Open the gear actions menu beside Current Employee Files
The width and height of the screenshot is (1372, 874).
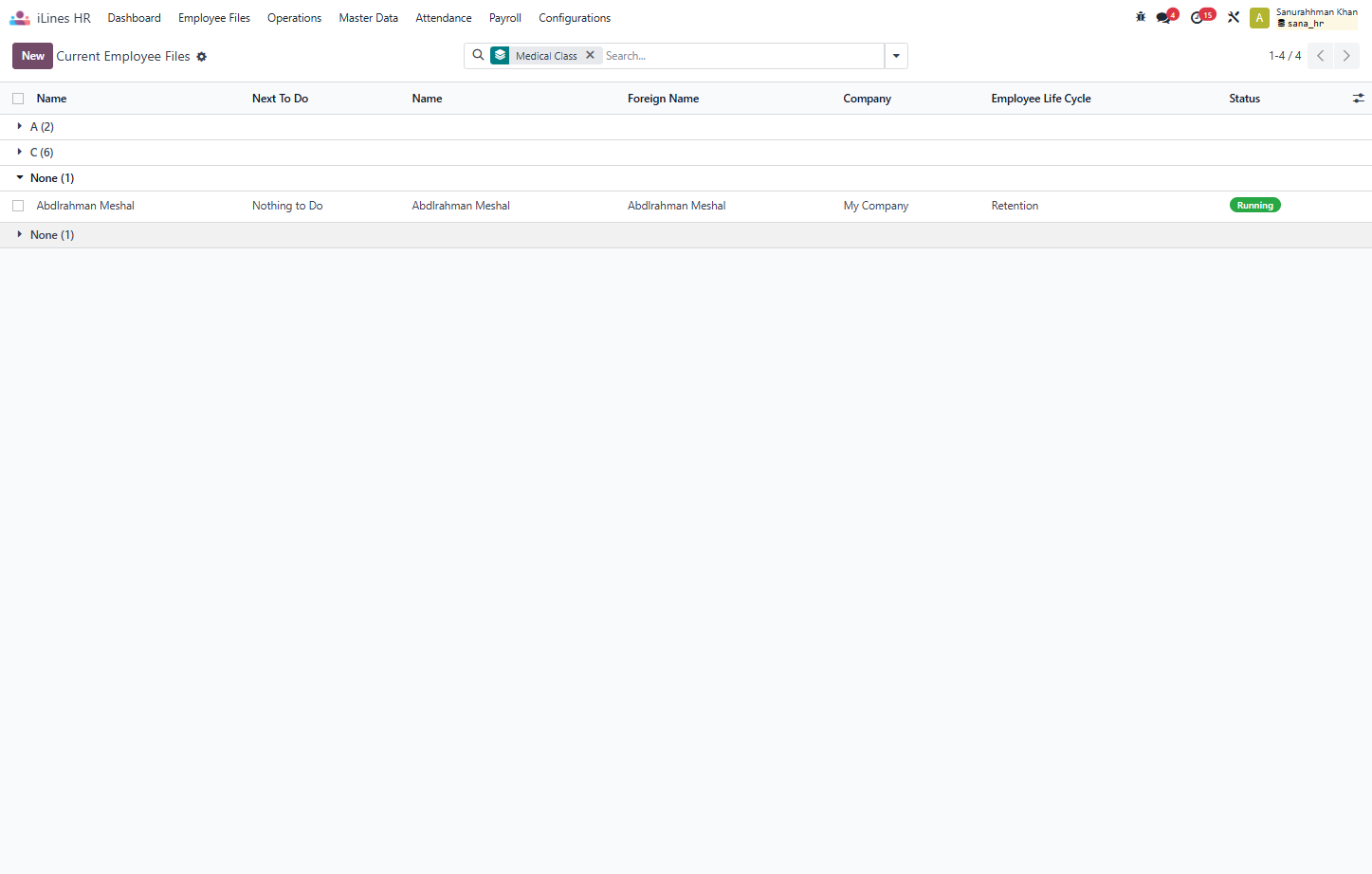(x=201, y=57)
